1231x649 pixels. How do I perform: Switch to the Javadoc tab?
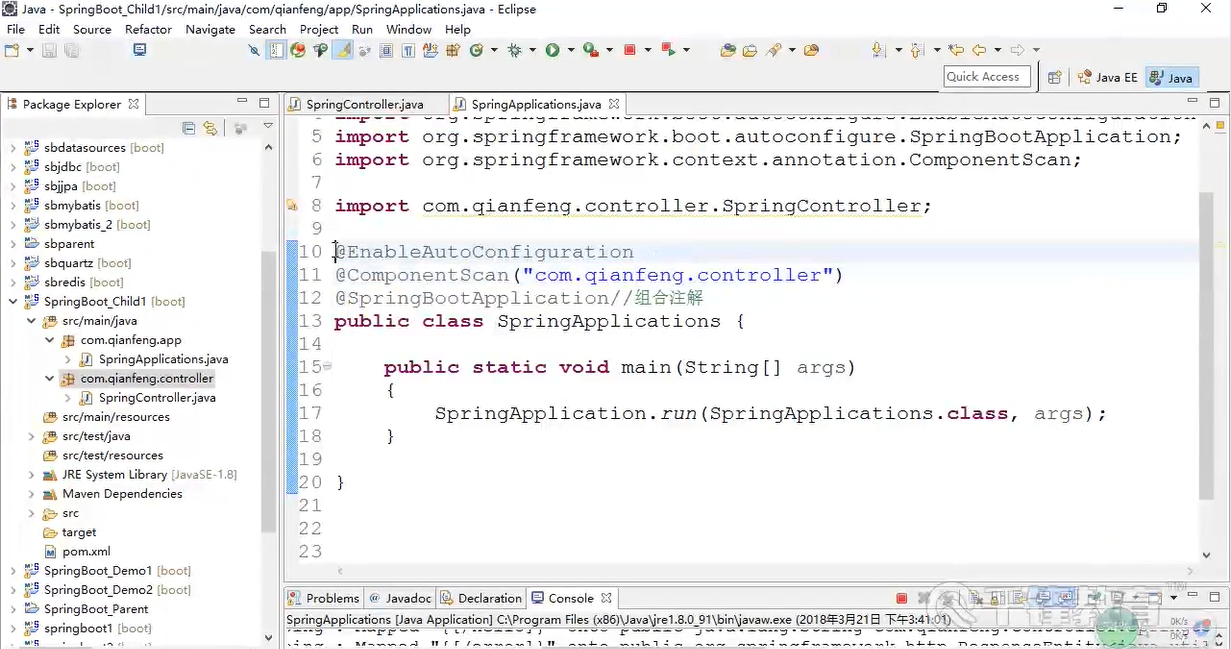click(399, 598)
